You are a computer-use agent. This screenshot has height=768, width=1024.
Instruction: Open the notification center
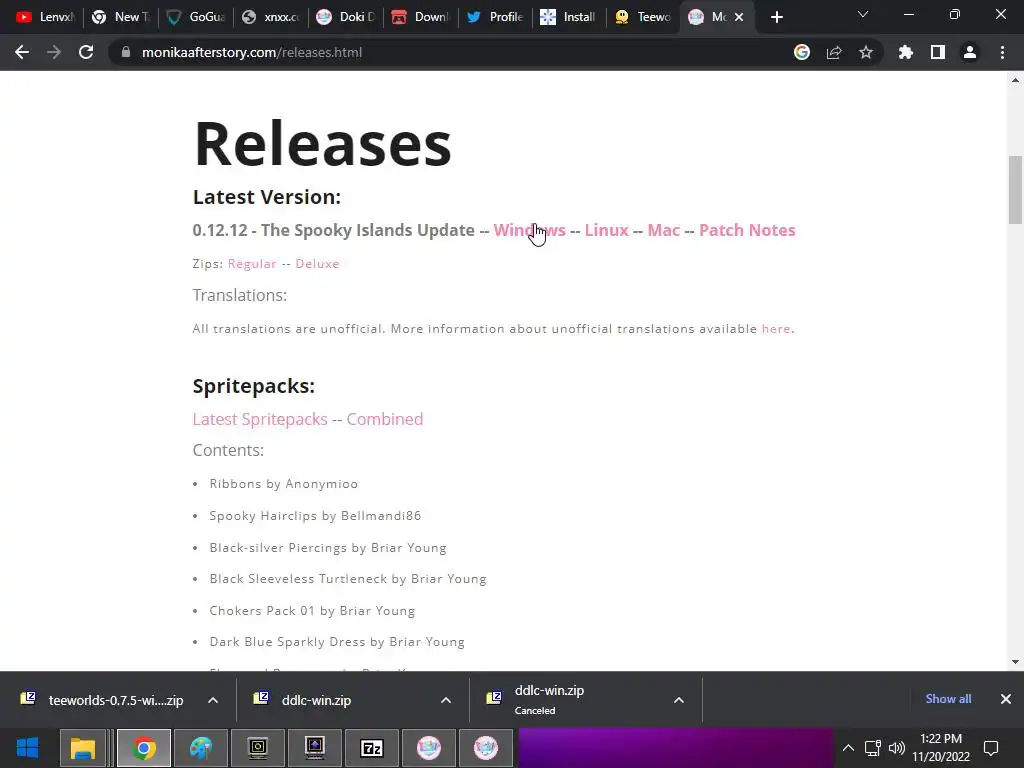[991, 748]
